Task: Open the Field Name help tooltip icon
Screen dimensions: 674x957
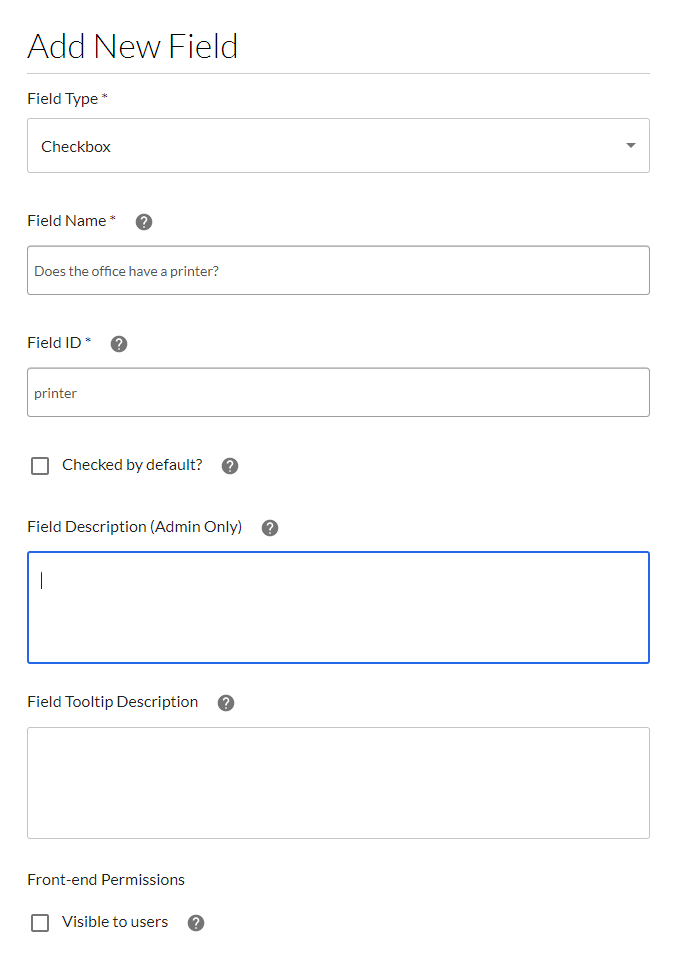Action: [143, 221]
